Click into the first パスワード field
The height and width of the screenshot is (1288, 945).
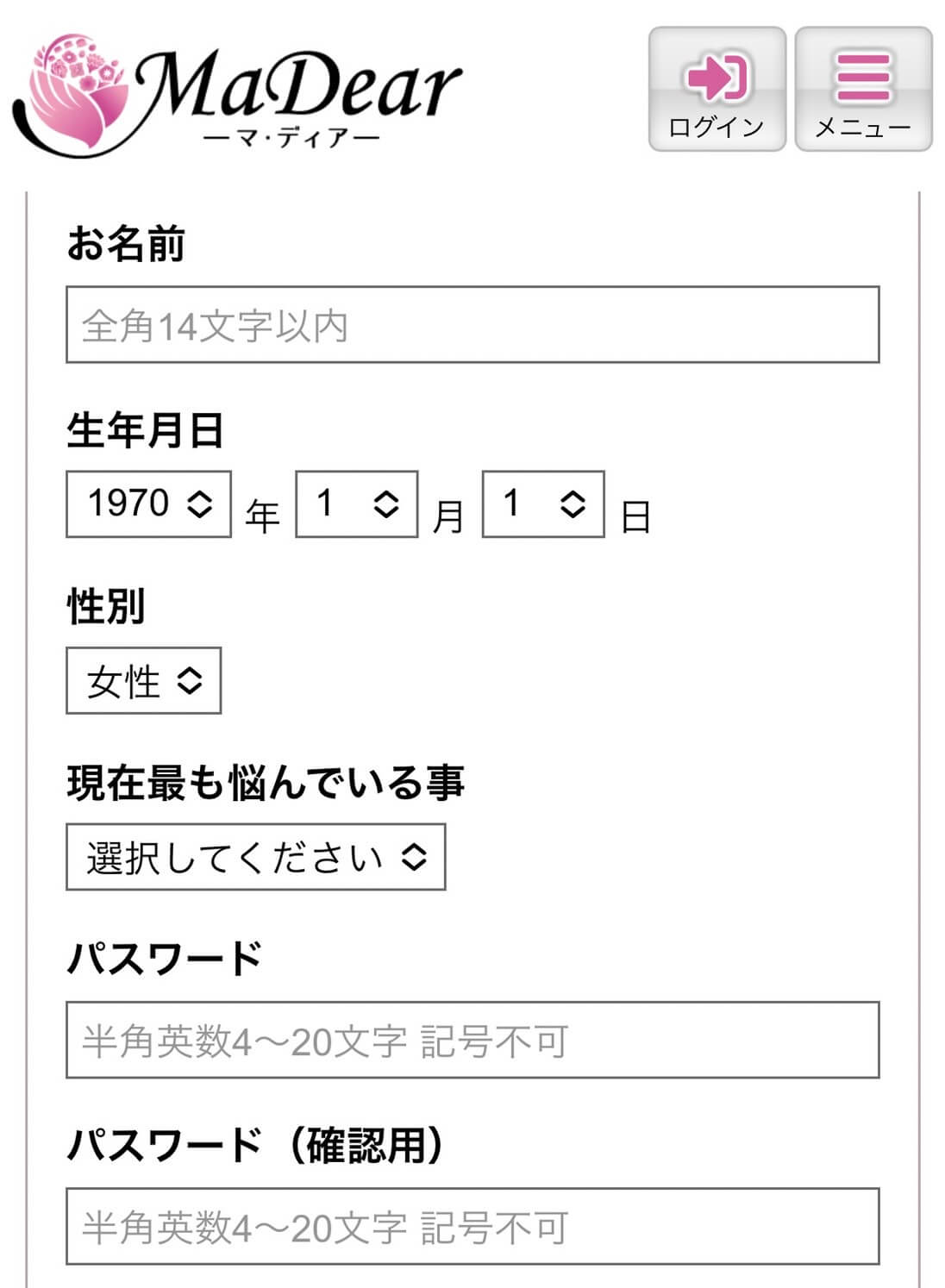[x=472, y=1041]
